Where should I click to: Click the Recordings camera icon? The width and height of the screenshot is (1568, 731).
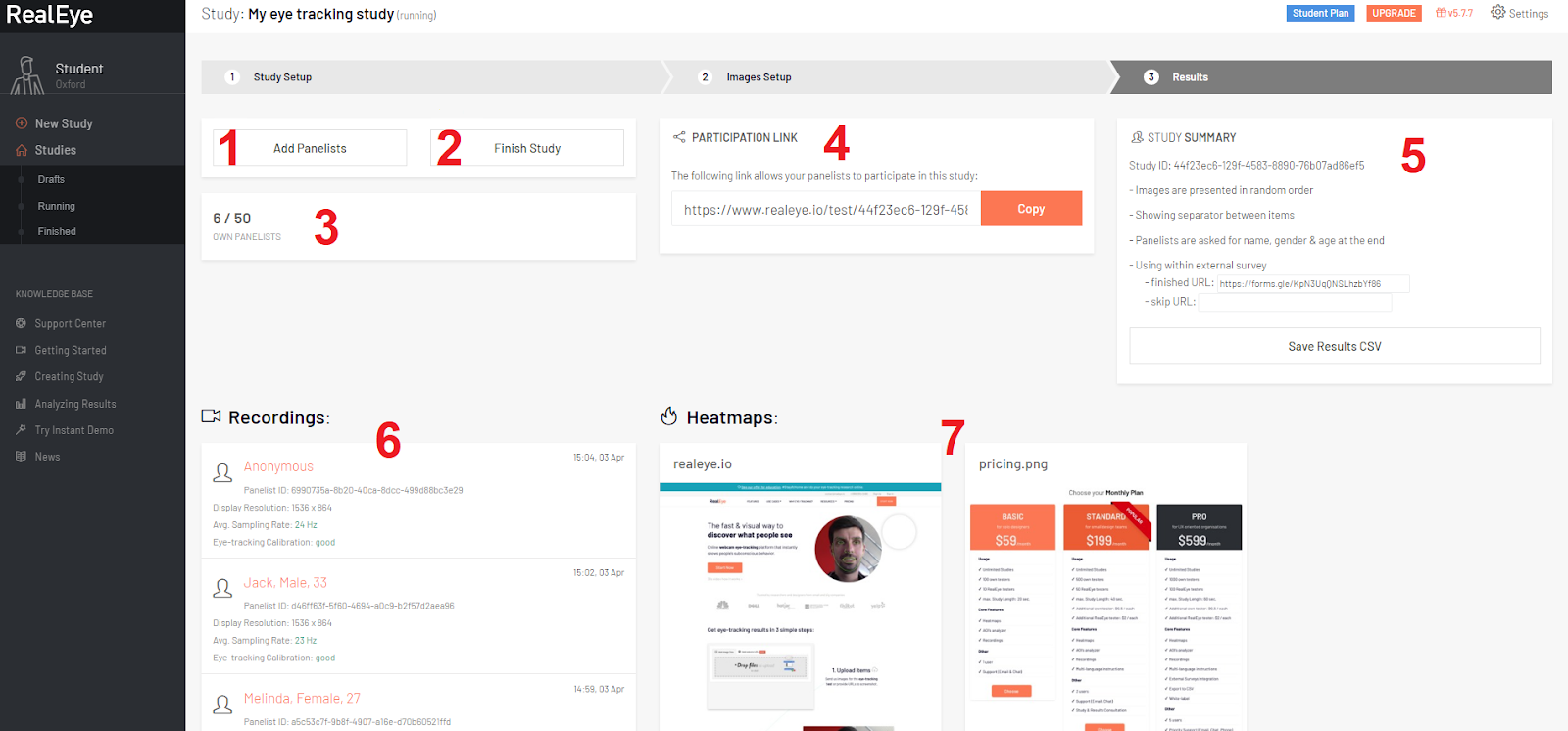click(x=211, y=416)
